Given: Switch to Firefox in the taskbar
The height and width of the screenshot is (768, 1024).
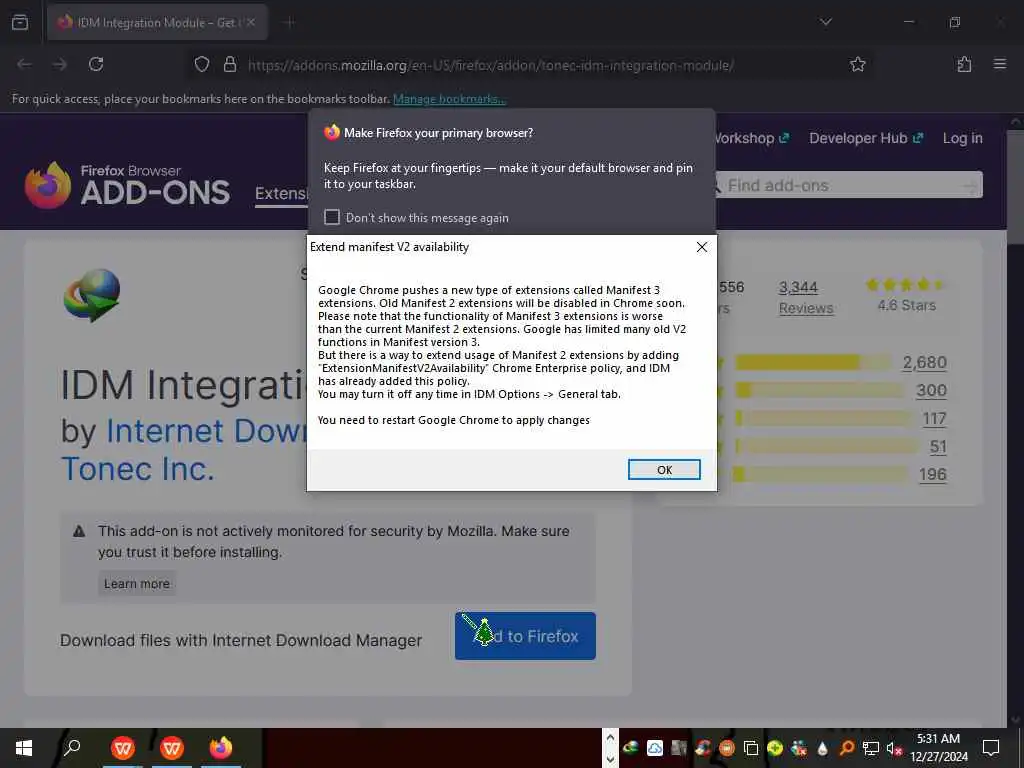Looking at the screenshot, I should point(221,748).
